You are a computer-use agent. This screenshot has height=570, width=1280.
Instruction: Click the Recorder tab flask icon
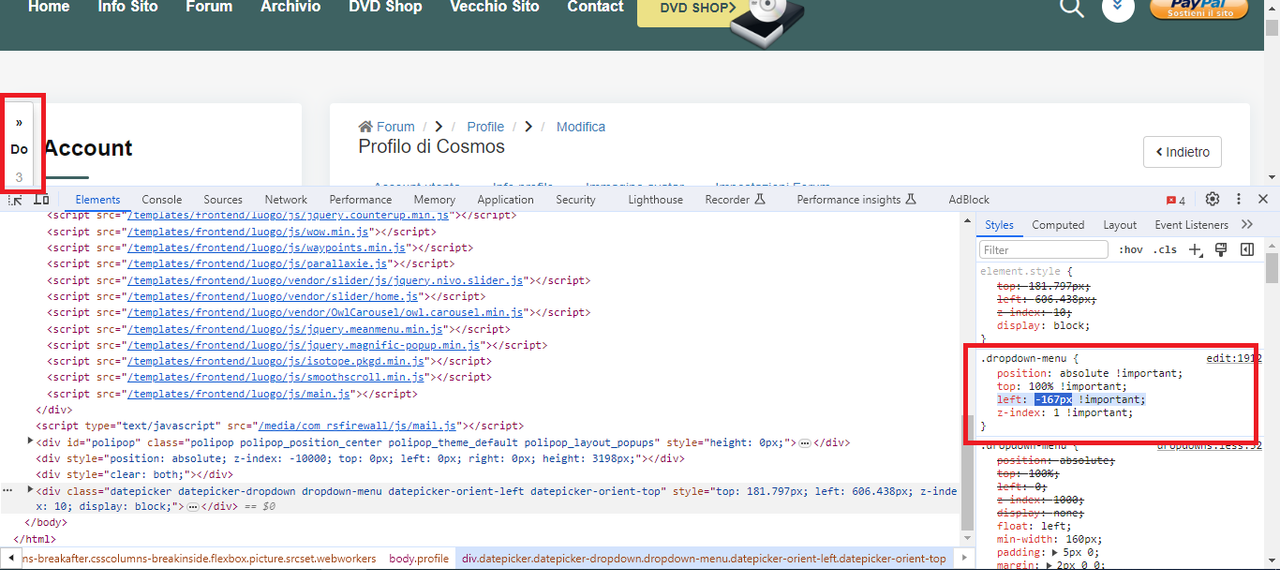click(x=760, y=199)
